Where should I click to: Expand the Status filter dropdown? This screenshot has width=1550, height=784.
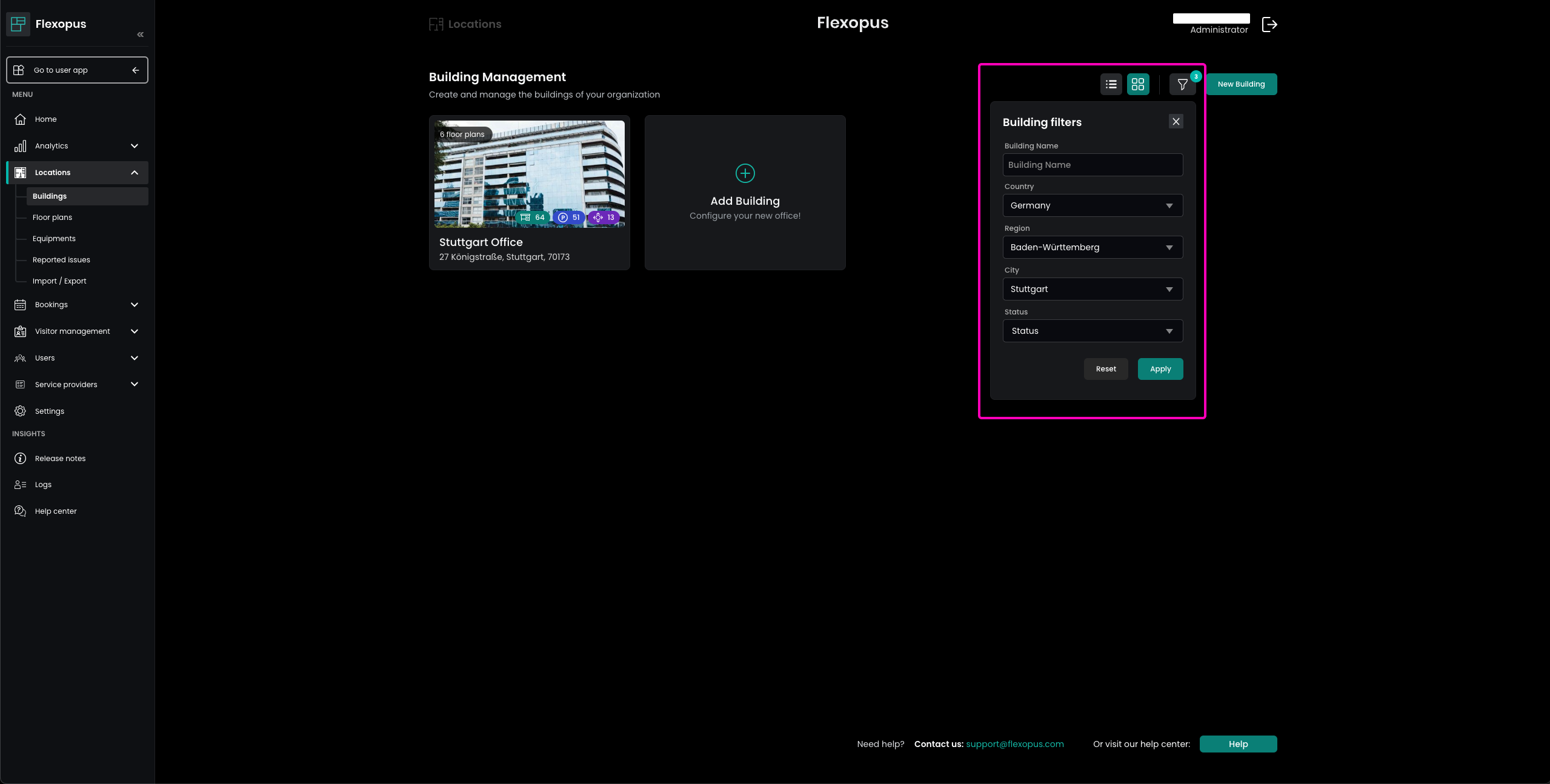point(1092,331)
